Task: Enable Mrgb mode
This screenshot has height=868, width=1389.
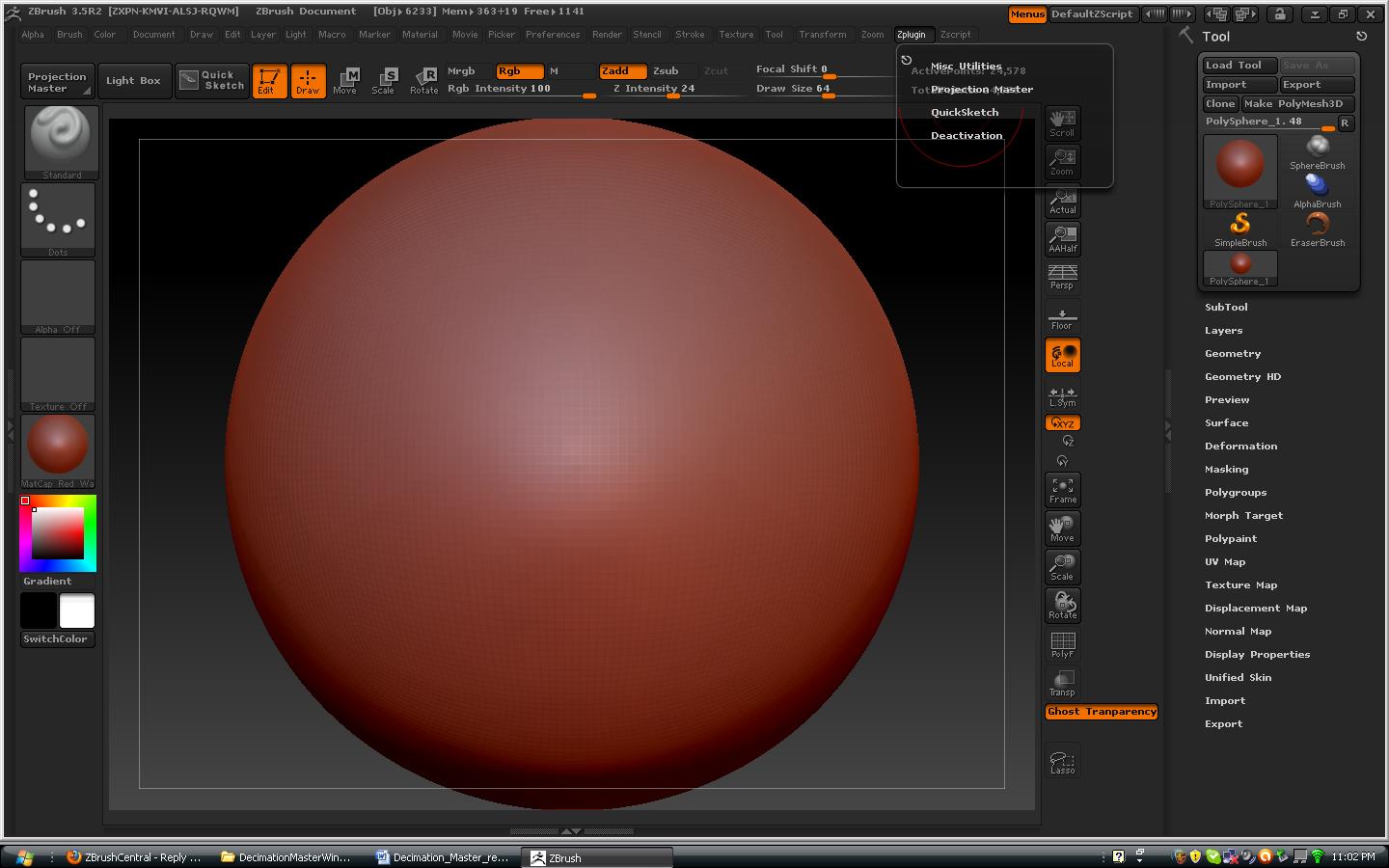Action: (x=469, y=71)
